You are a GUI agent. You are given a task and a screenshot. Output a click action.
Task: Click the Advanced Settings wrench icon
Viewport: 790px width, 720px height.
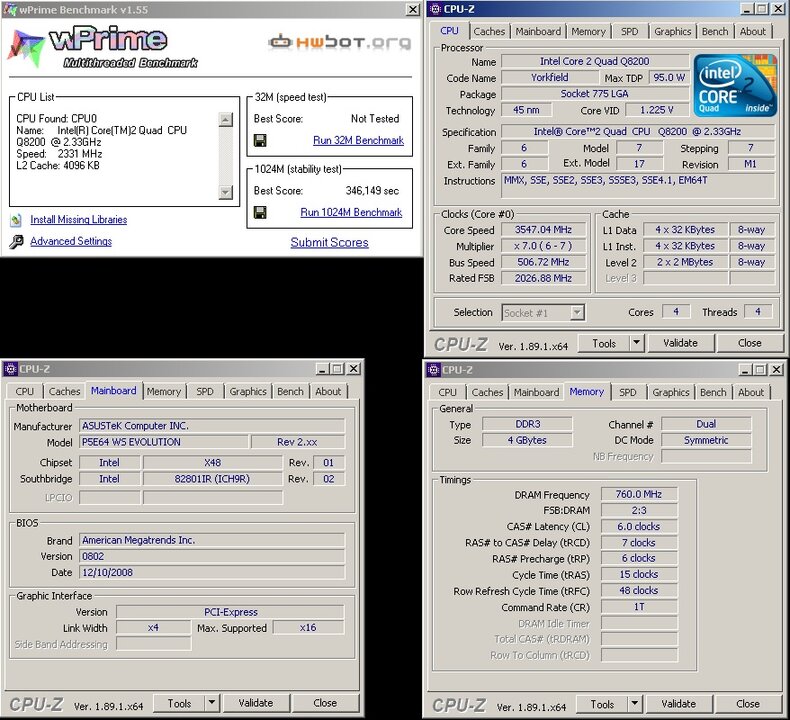click(16, 242)
